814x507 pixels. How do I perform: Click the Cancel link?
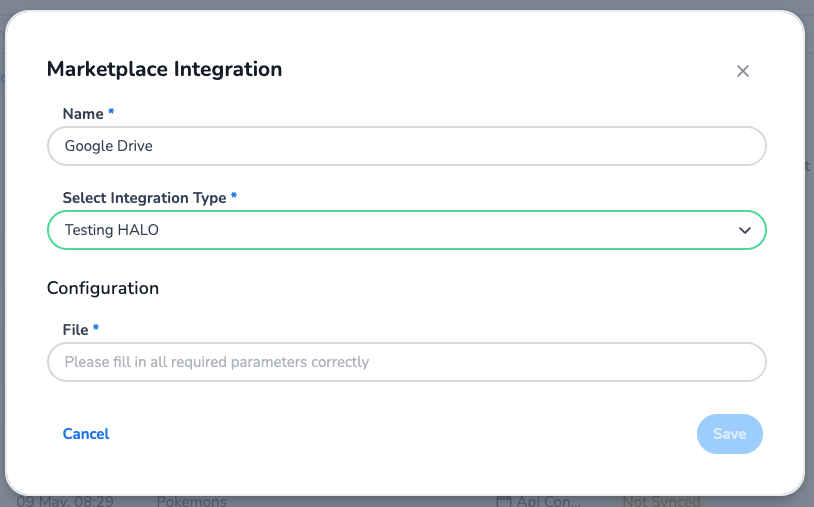click(x=86, y=434)
